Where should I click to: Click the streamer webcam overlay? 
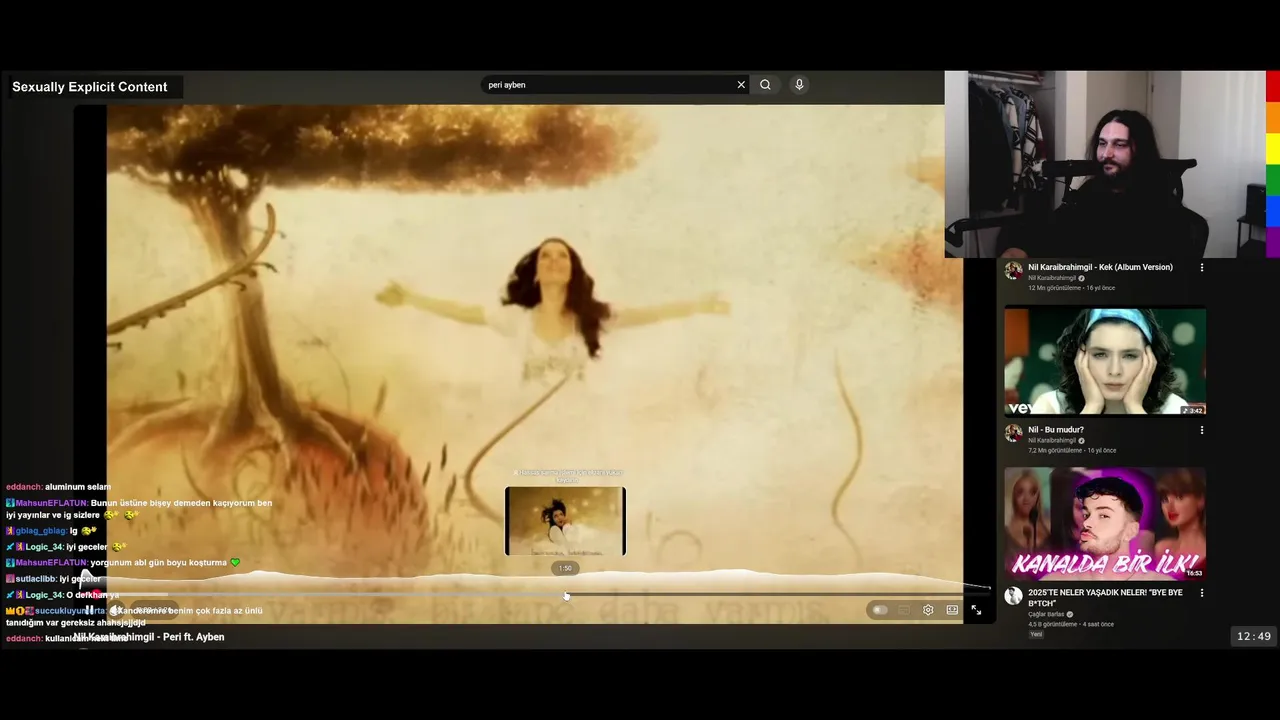[x=1105, y=164]
